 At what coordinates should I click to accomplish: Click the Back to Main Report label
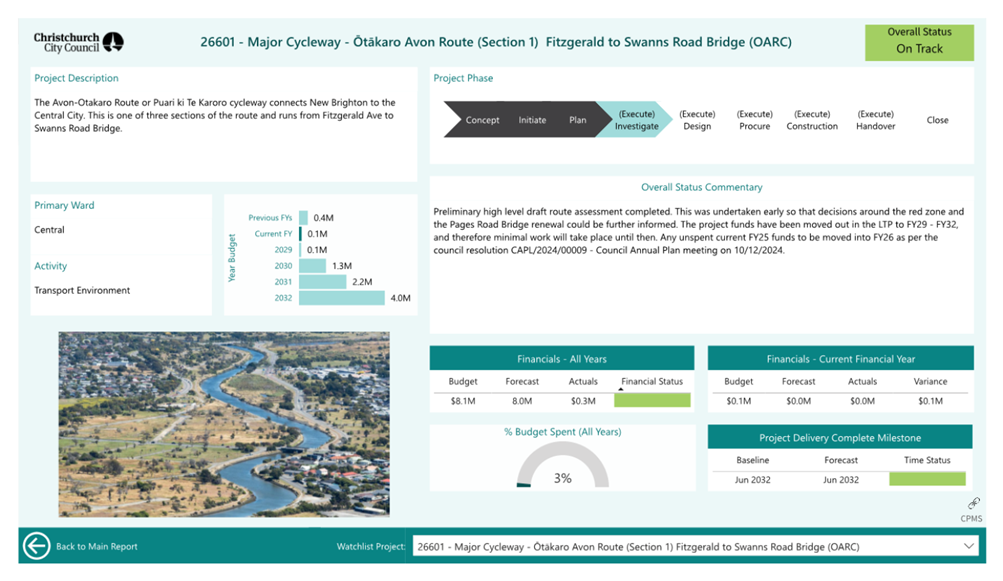97,546
